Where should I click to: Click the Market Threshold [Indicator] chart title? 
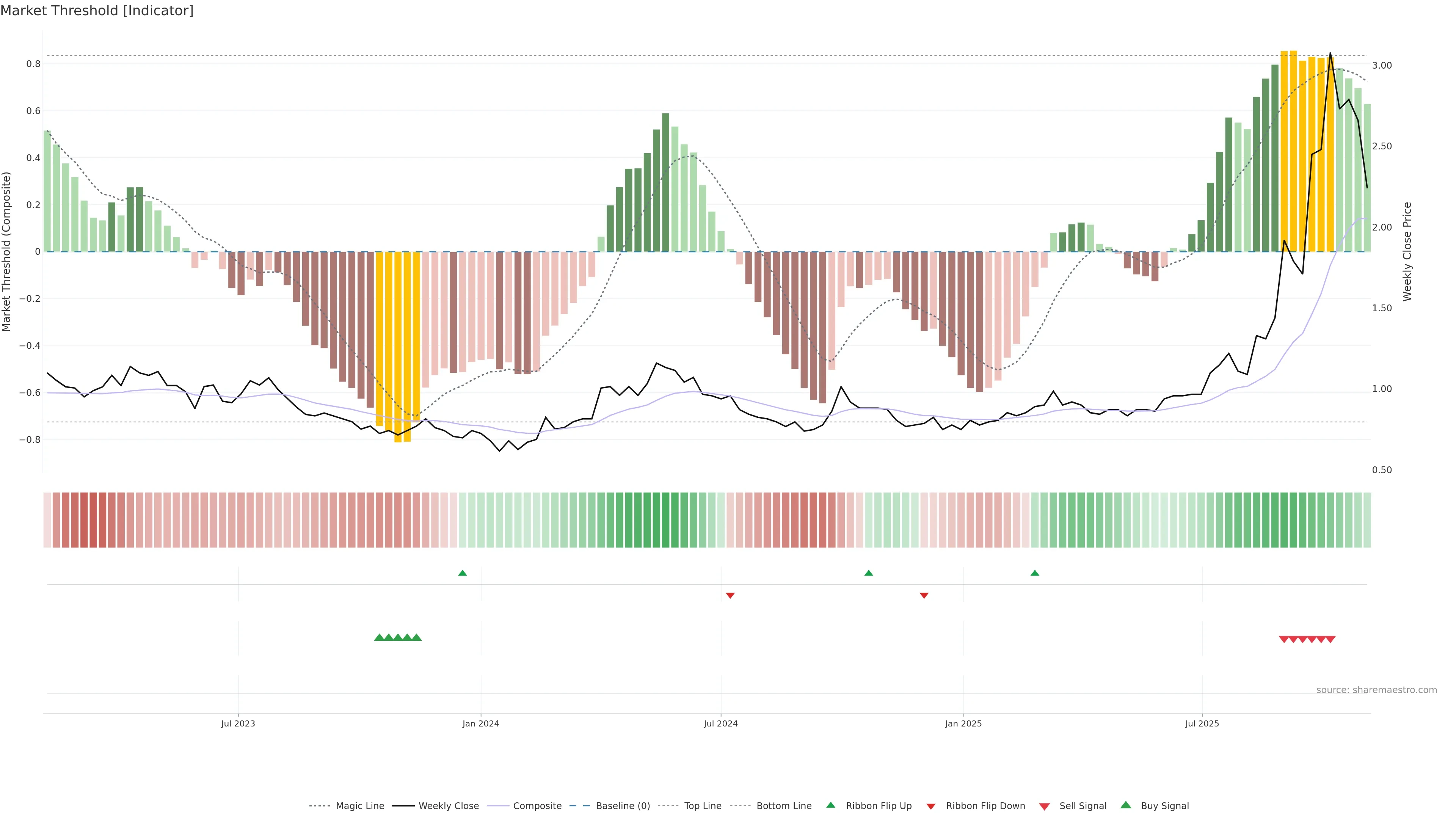(x=97, y=11)
